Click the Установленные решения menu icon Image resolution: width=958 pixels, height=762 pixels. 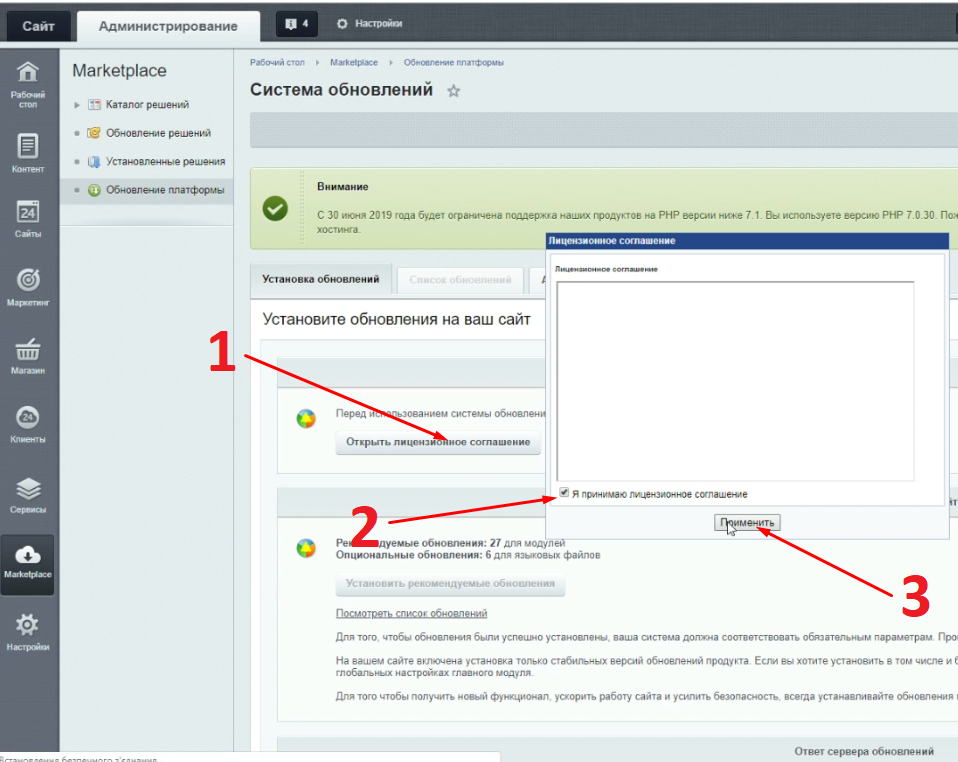tap(94, 161)
